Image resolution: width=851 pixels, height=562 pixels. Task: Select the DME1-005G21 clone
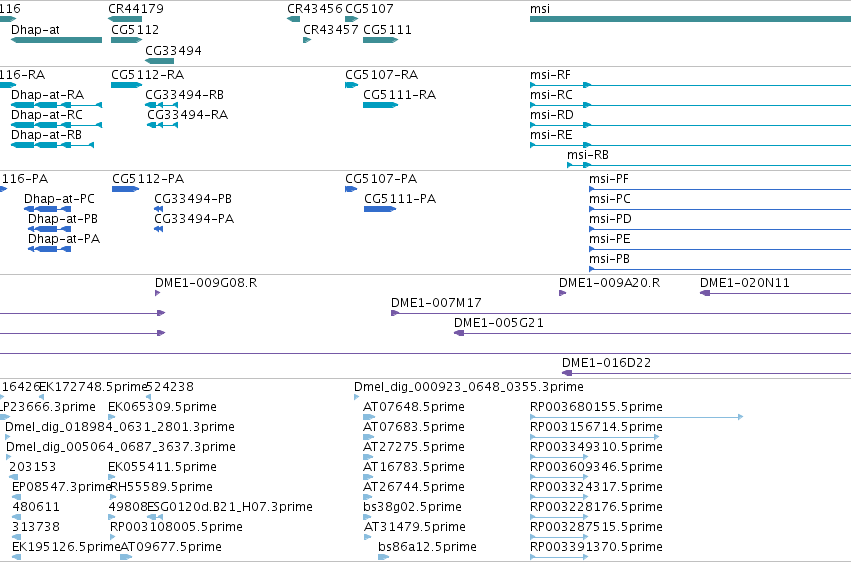click(x=652, y=334)
